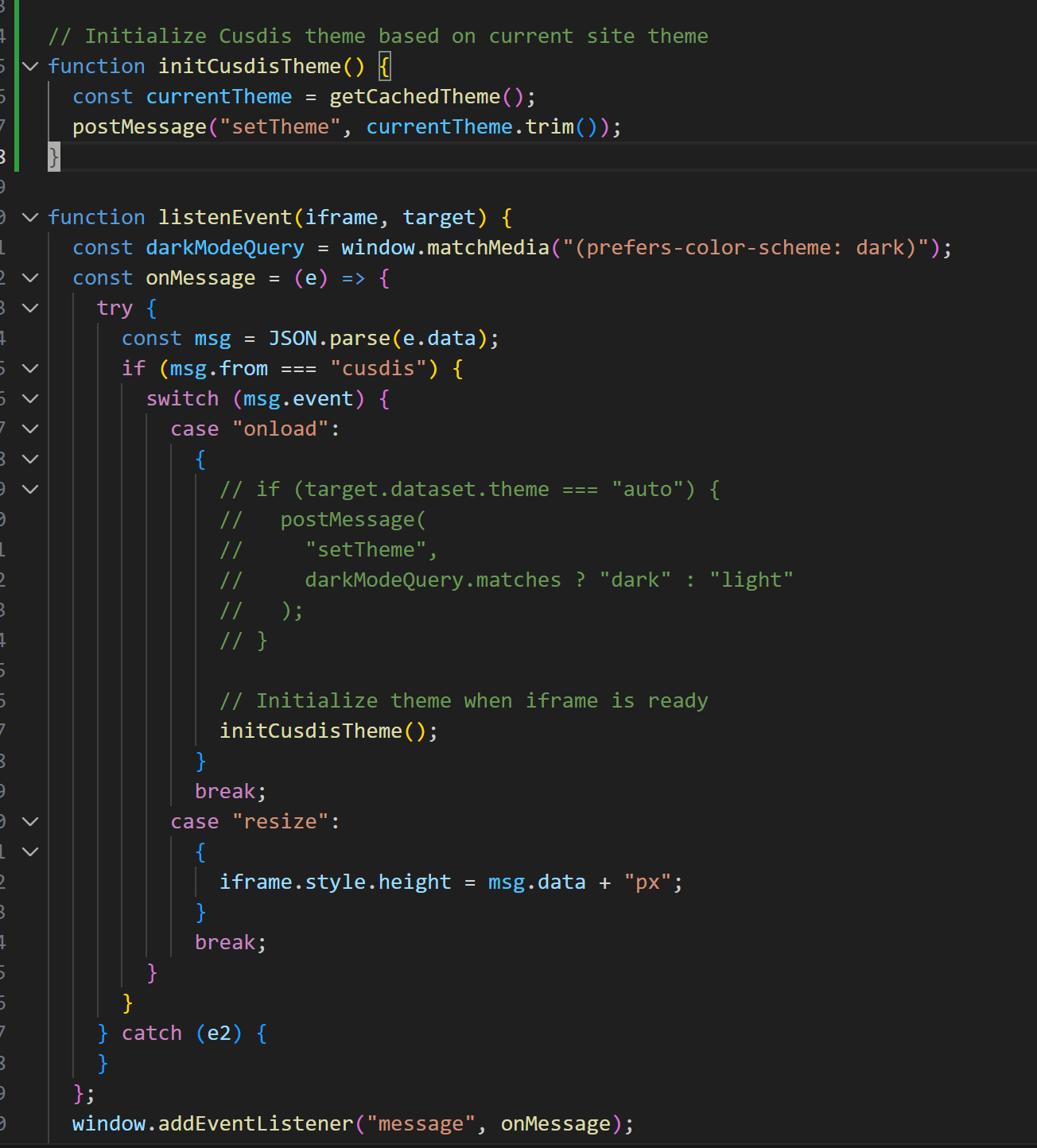Place cursor on the catch (e2) clause

tap(151, 1033)
